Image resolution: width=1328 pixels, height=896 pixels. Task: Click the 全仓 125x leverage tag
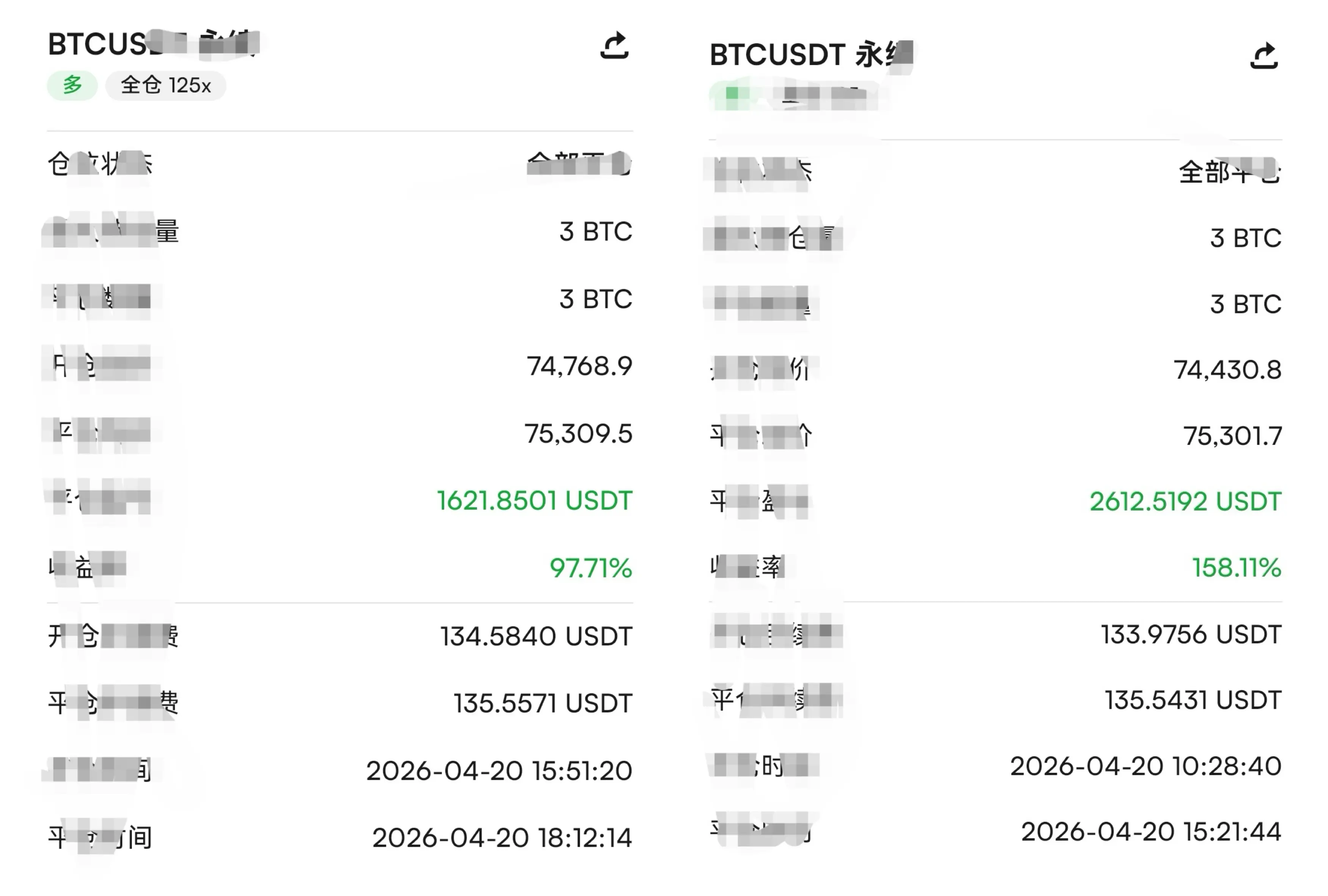click(x=166, y=86)
